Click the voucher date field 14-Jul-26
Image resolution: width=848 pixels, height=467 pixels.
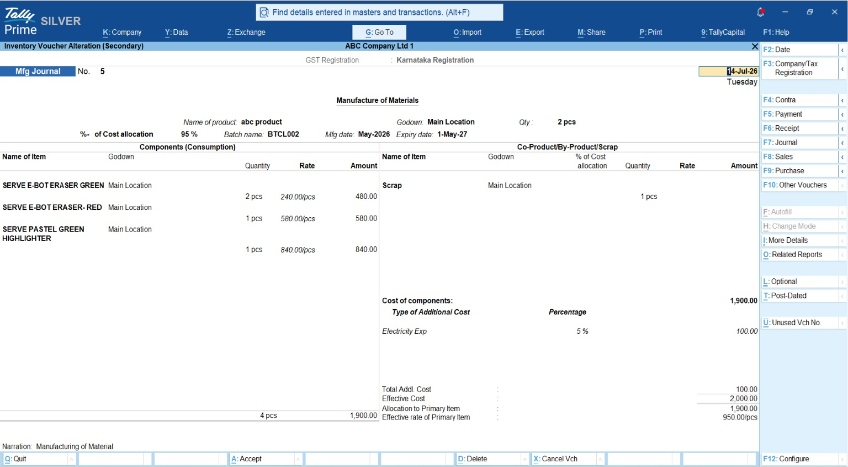point(728,71)
